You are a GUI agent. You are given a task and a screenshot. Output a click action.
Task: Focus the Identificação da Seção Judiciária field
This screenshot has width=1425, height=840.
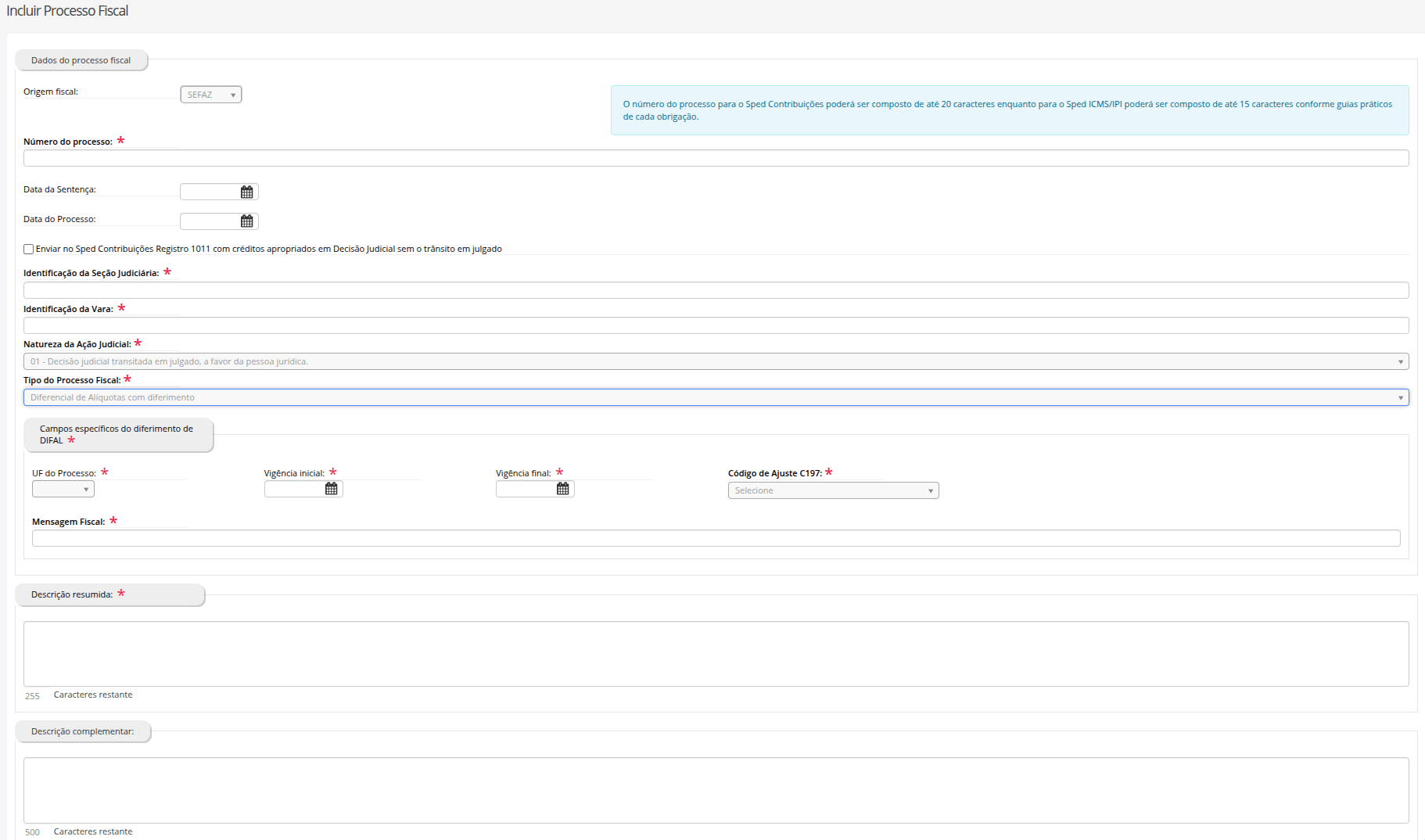[716, 290]
